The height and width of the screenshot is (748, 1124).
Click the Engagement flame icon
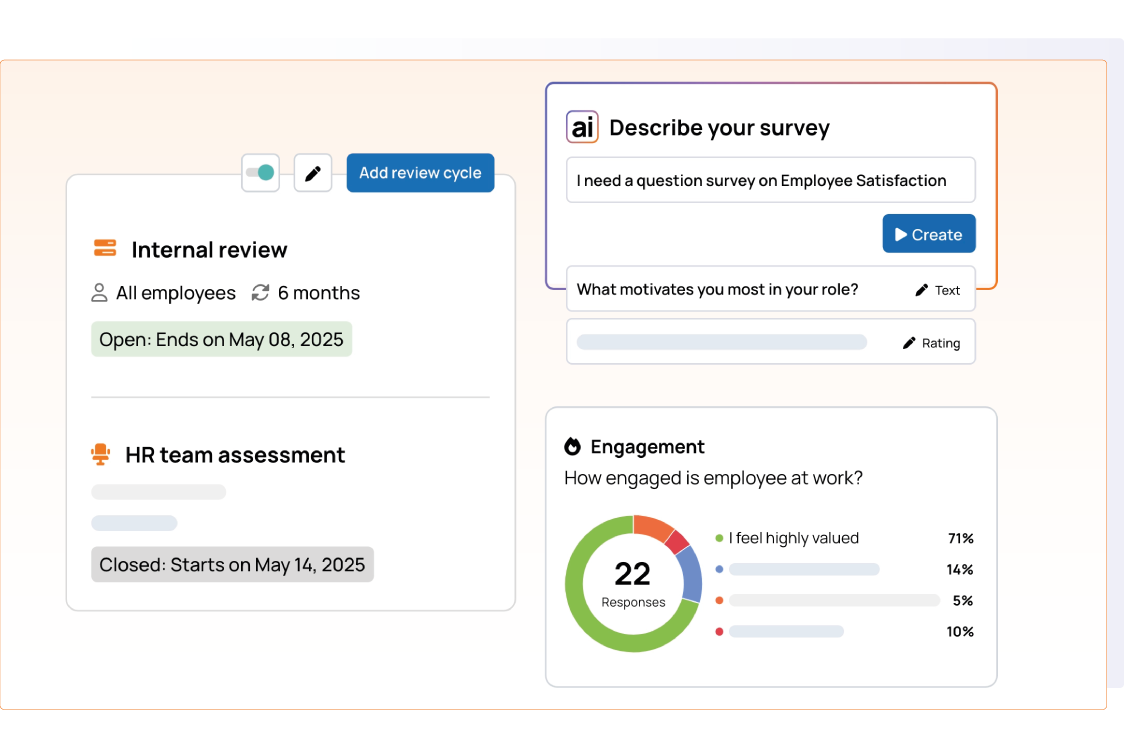coord(572,447)
